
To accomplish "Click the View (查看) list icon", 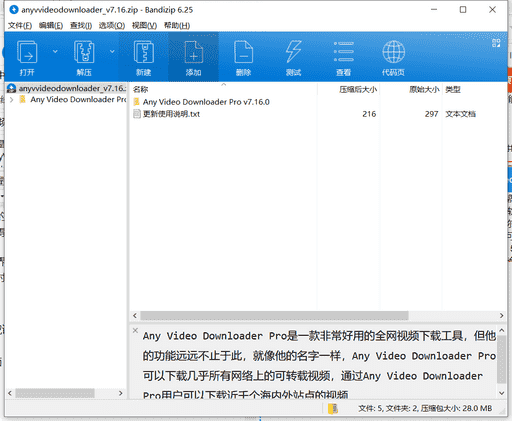I will (344, 52).
